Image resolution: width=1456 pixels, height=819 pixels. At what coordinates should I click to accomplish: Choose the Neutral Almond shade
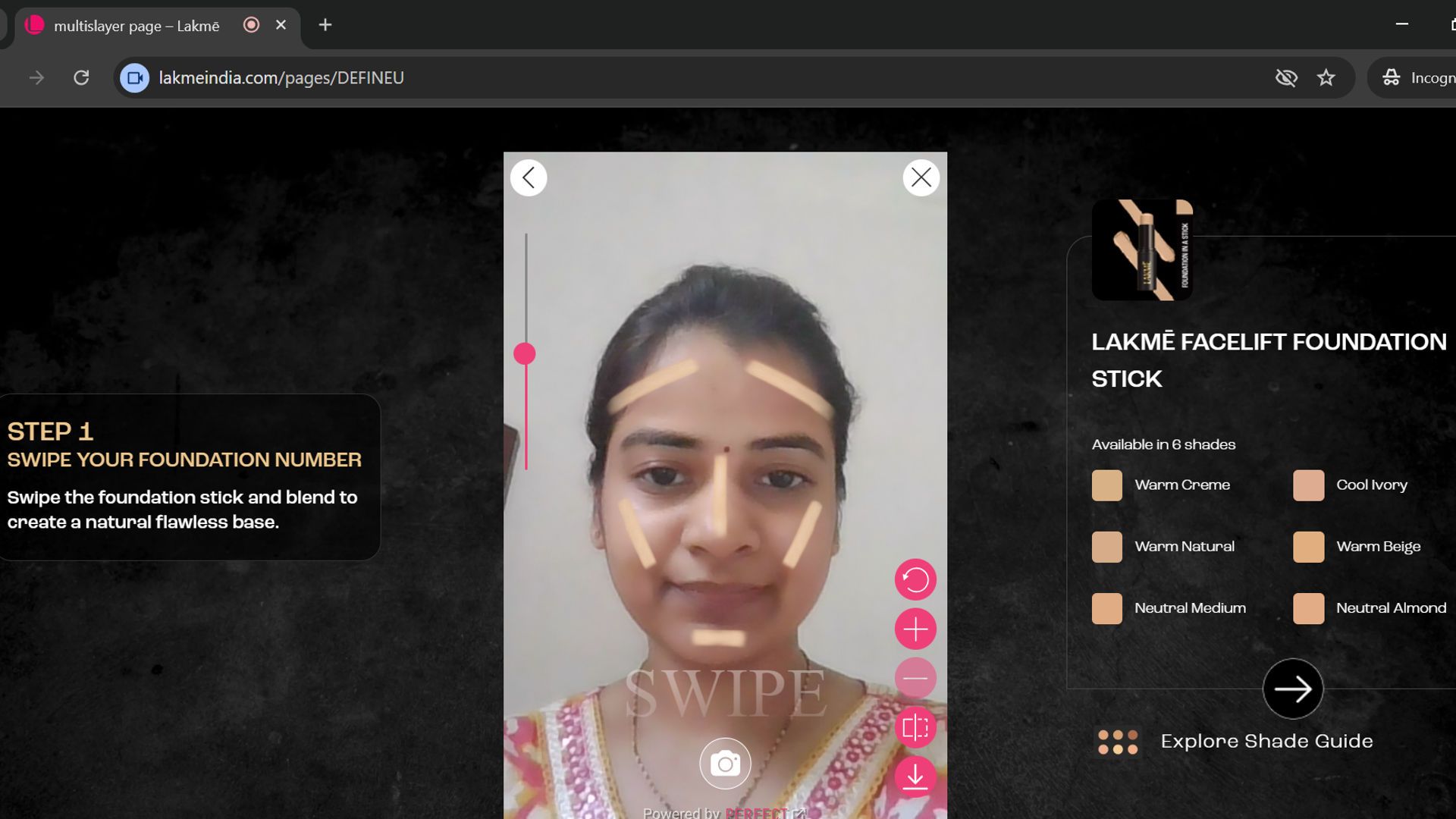1309,607
